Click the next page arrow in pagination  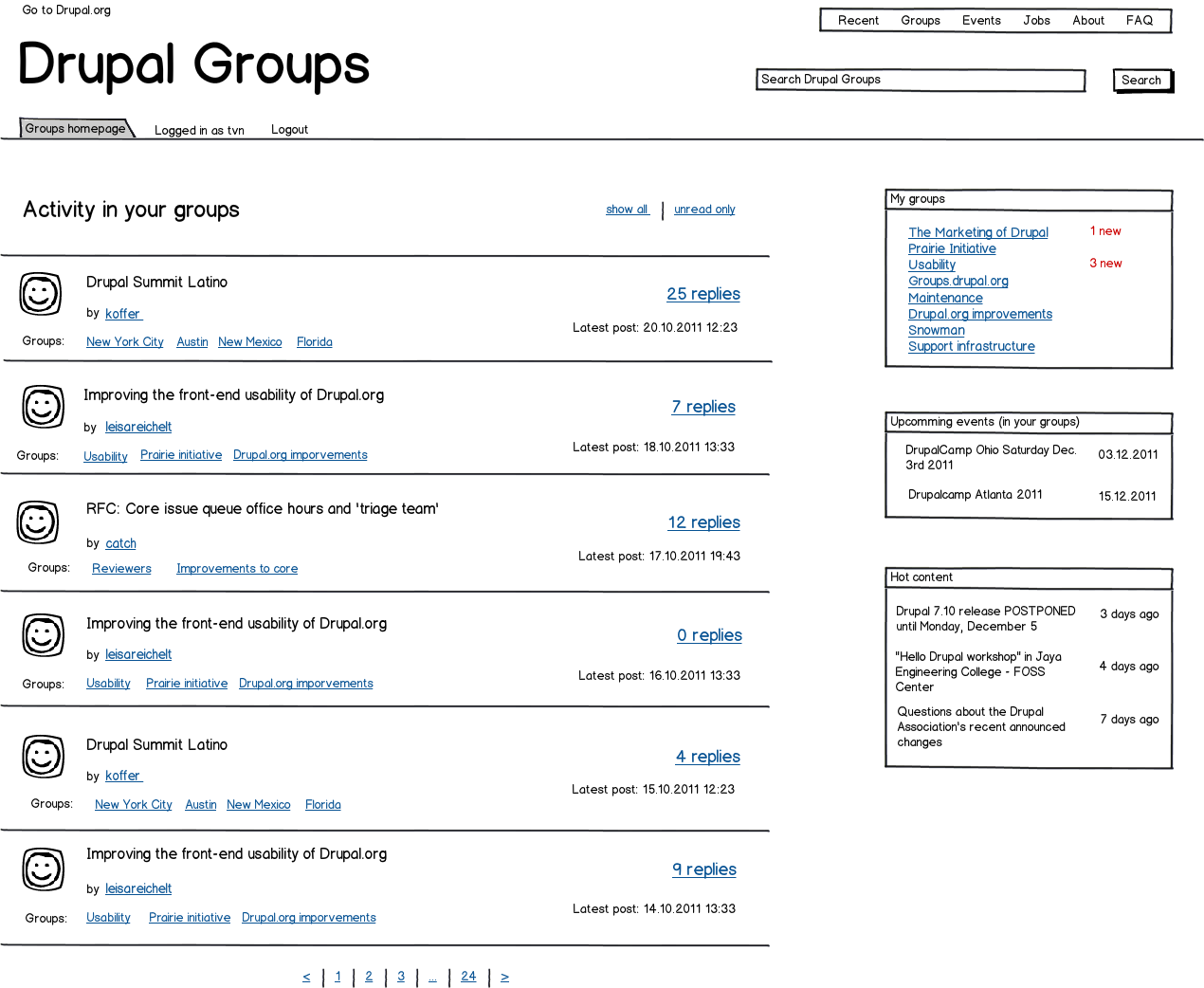504,976
